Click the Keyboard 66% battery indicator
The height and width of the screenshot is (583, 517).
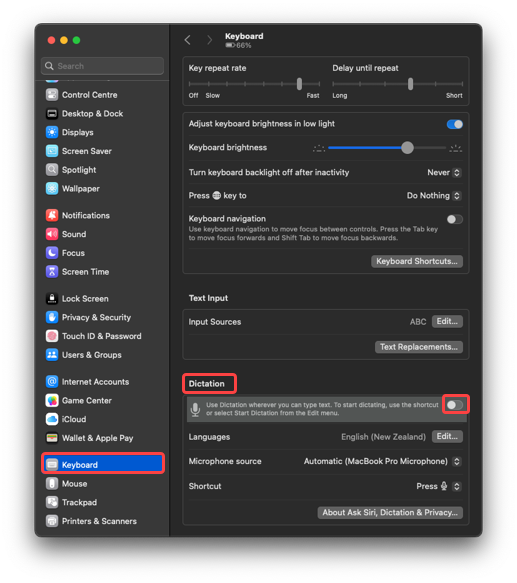[x=238, y=45]
